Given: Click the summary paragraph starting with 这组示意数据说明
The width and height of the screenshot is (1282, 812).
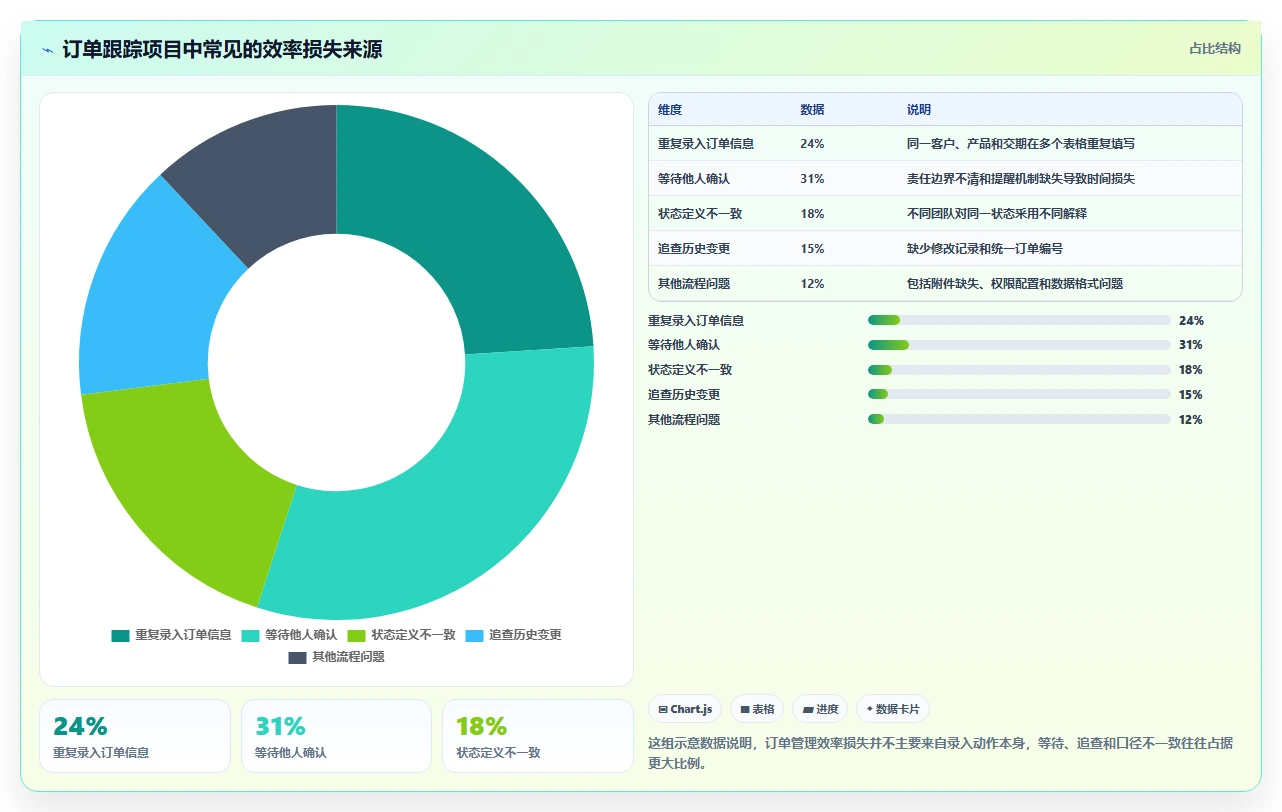Looking at the screenshot, I should (x=941, y=753).
